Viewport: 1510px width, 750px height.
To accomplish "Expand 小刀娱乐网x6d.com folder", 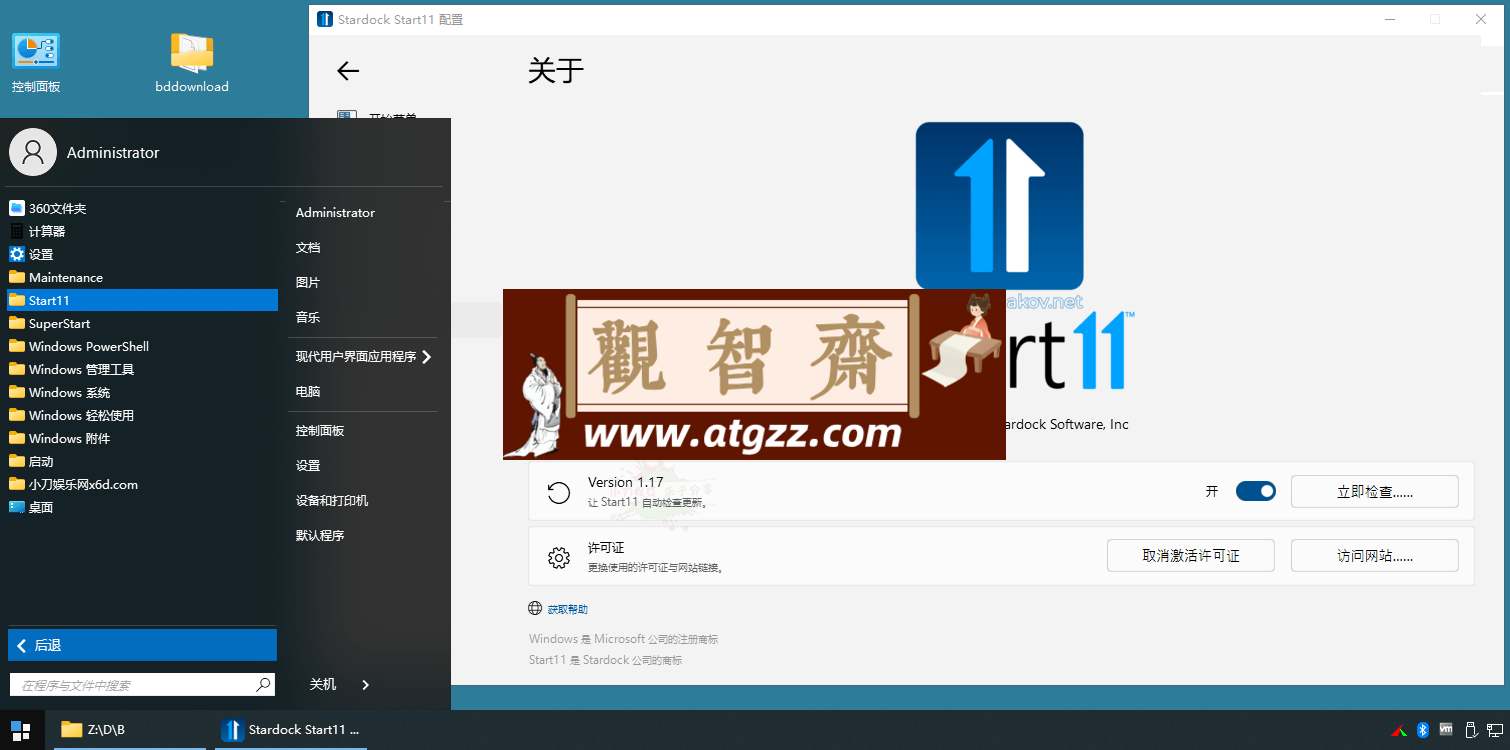I will point(142,484).
